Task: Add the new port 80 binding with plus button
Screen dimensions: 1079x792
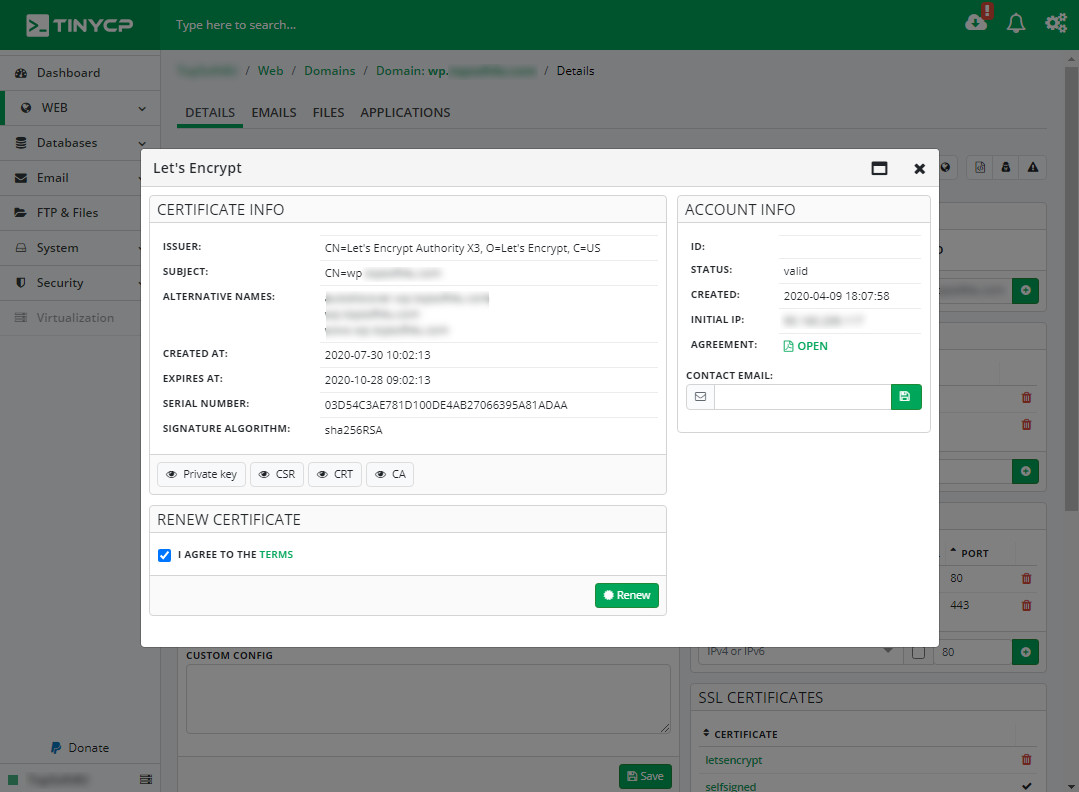Action: pyautogui.click(x=1025, y=652)
